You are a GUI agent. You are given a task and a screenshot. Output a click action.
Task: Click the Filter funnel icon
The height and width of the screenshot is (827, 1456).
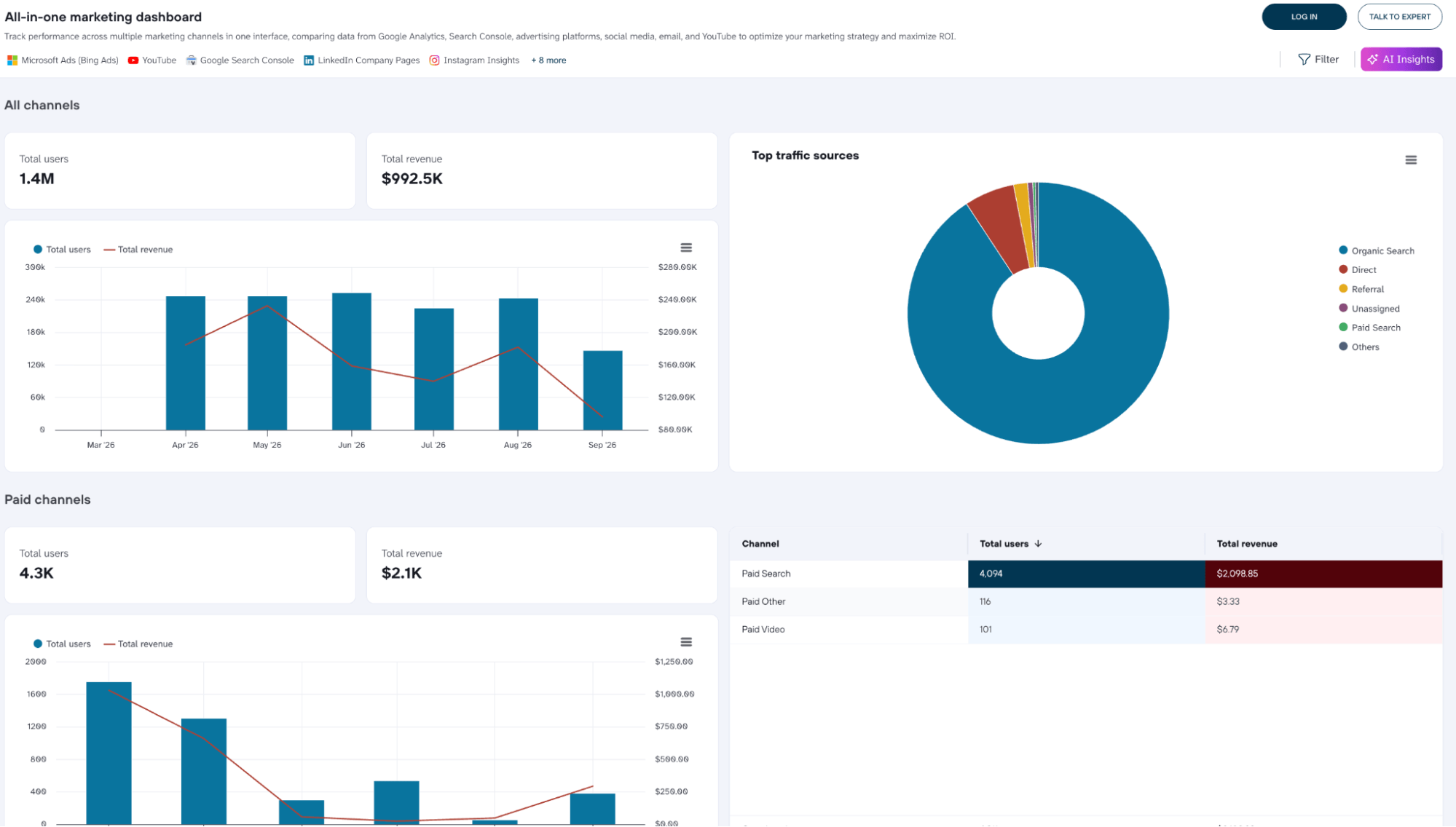(x=1304, y=60)
